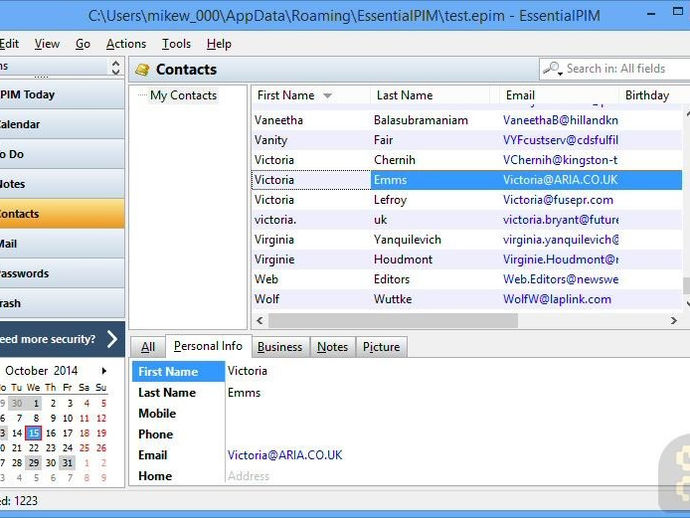
Task: Open the To Do module
Action: point(62,154)
